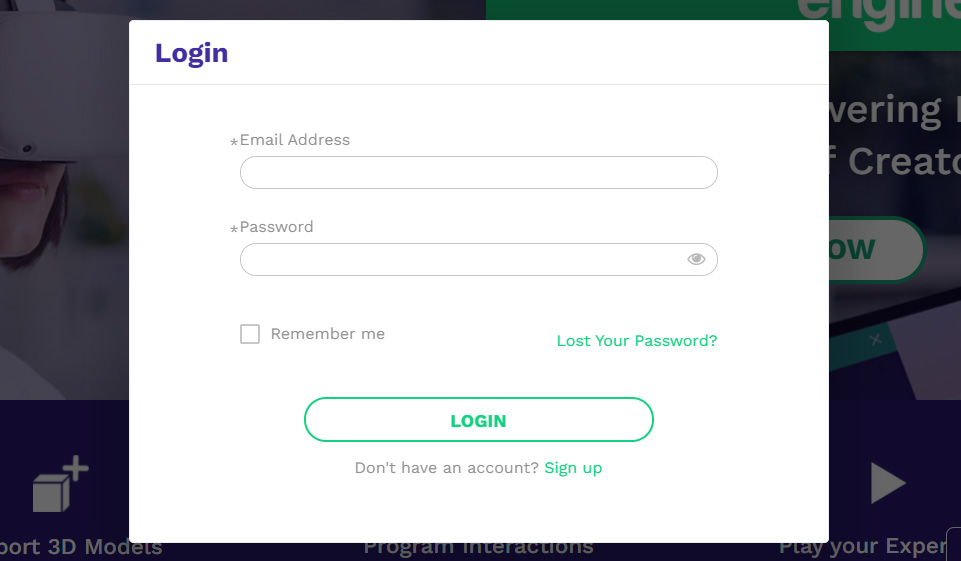Follow the Sign up link
Image resolution: width=961 pixels, height=561 pixels.
coord(573,468)
